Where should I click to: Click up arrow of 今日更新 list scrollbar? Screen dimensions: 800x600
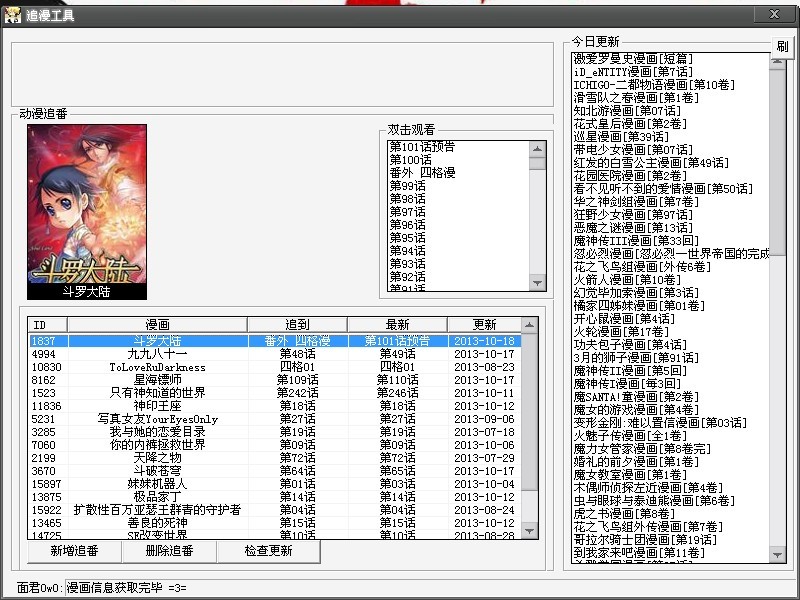coord(778,61)
